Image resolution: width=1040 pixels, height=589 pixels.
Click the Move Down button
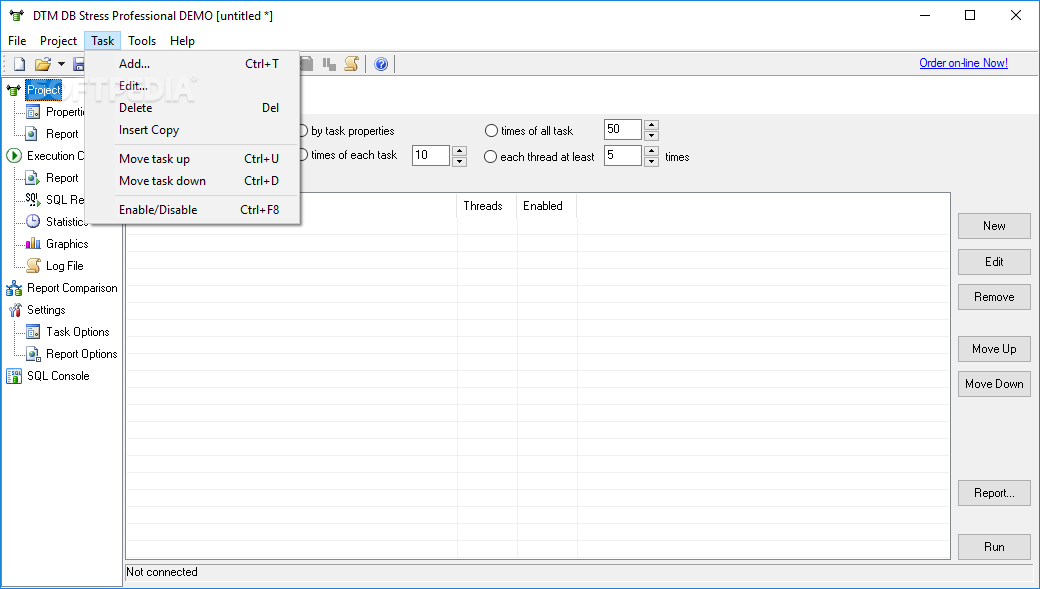click(994, 384)
